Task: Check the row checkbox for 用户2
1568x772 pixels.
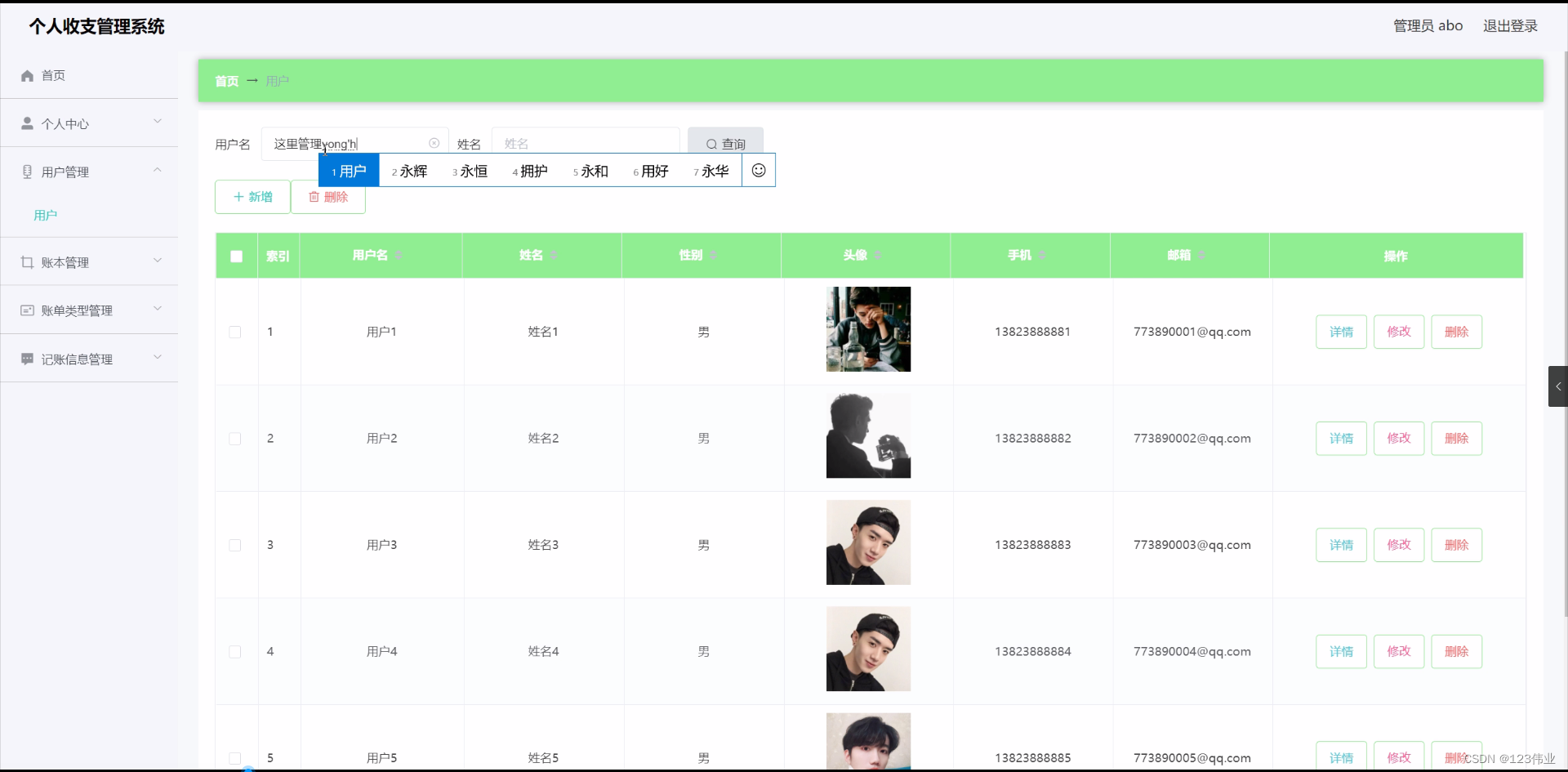Action: point(234,439)
